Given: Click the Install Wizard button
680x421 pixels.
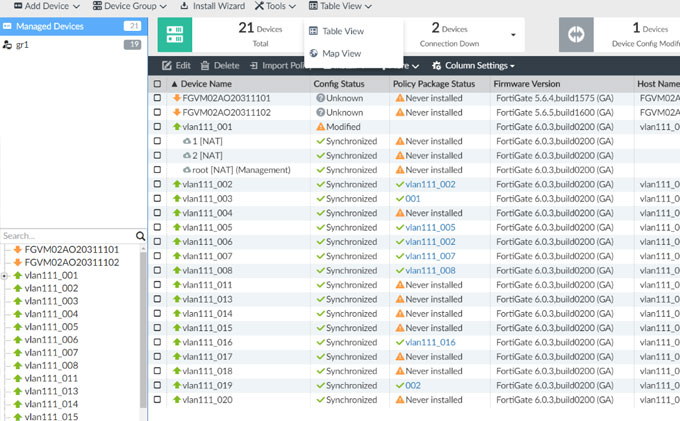Looking at the screenshot, I should click(211, 6).
